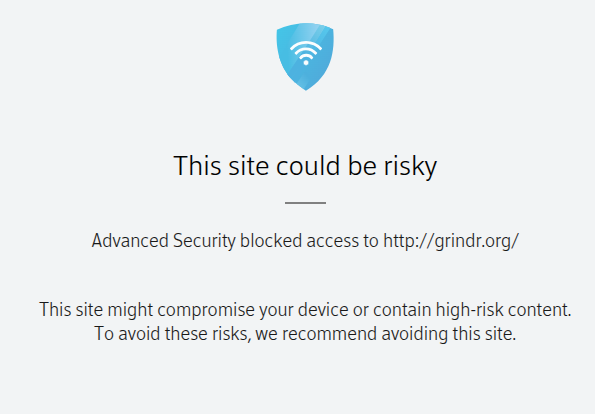The image size is (595, 414).
Task: Click the words "blocked access to"
Action: click(x=309, y=241)
